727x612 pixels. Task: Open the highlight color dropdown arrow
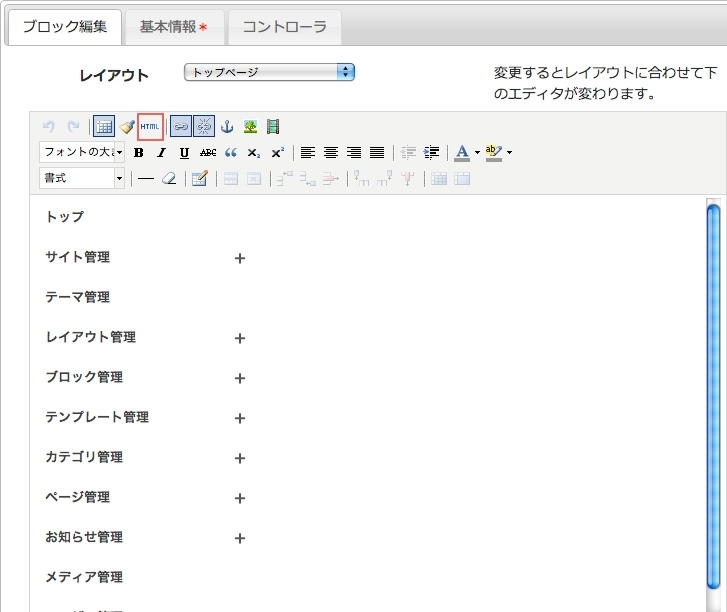[510, 153]
